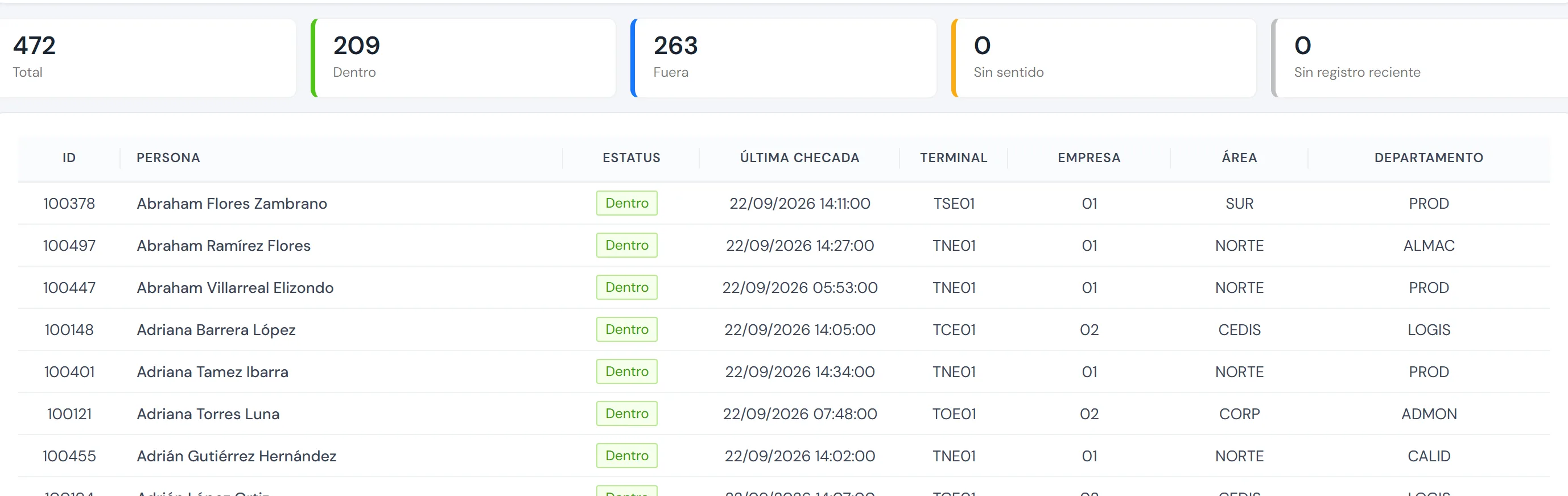
Task: Click ID 100378 cell
Action: tap(69, 203)
